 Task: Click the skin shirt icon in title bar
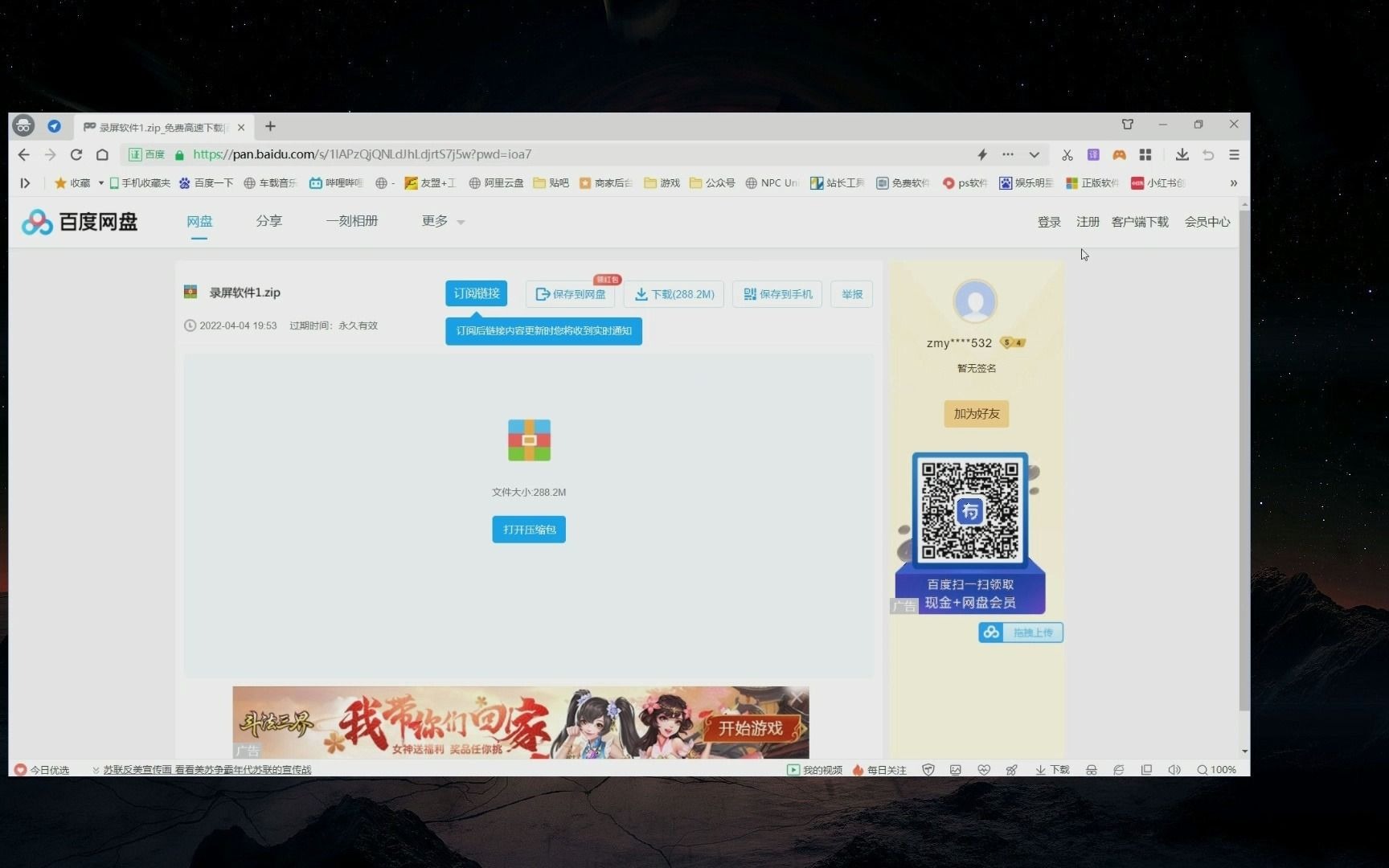point(1128,125)
